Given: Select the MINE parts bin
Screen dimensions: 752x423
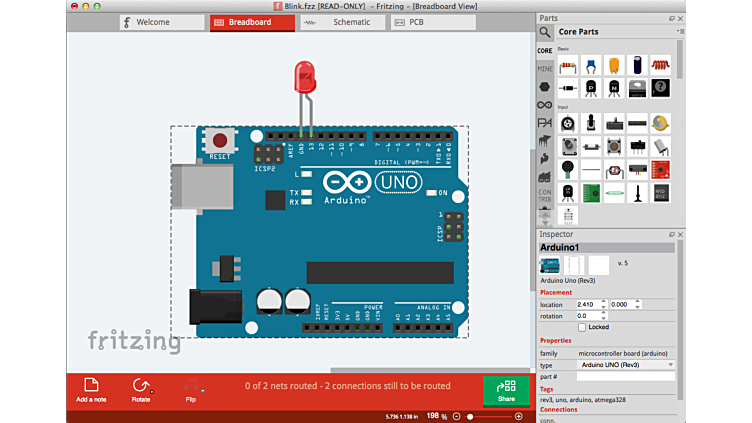Looking at the screenshot, I should coord(545,69).
